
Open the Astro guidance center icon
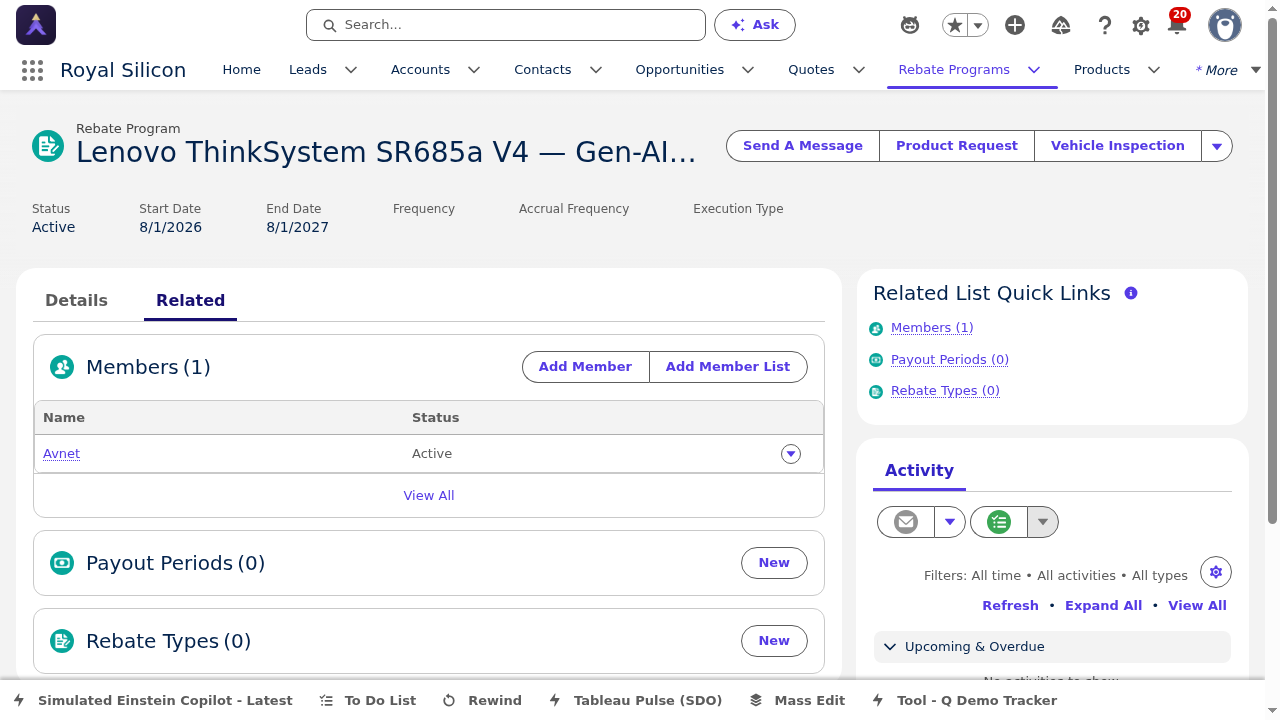(x=909, y=25)
